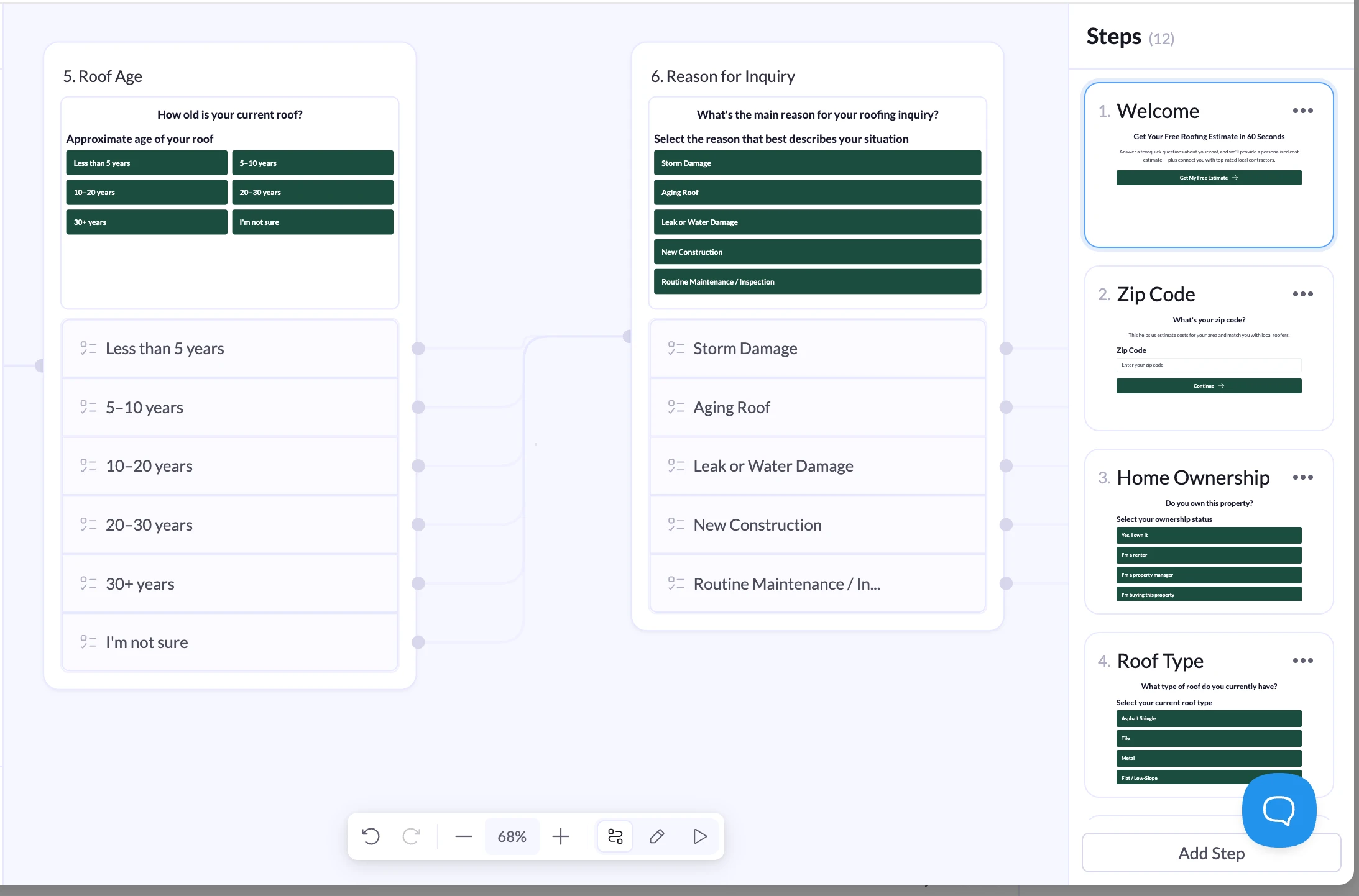Click the Yes, I own it option
Screen dimensions: 1359x896
[1209, 535]
